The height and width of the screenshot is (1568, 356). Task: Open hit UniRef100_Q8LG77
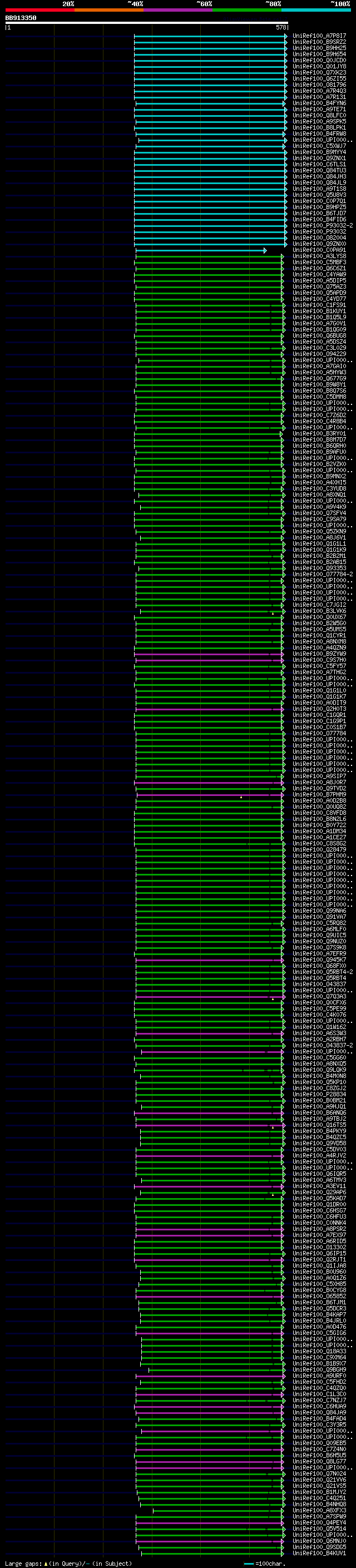319,1461
